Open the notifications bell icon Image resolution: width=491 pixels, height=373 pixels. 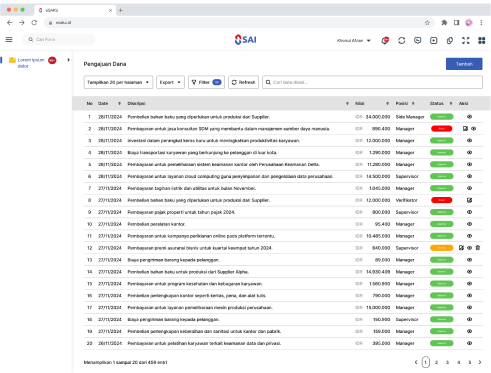pyautogui.click(x=385, y=40)
